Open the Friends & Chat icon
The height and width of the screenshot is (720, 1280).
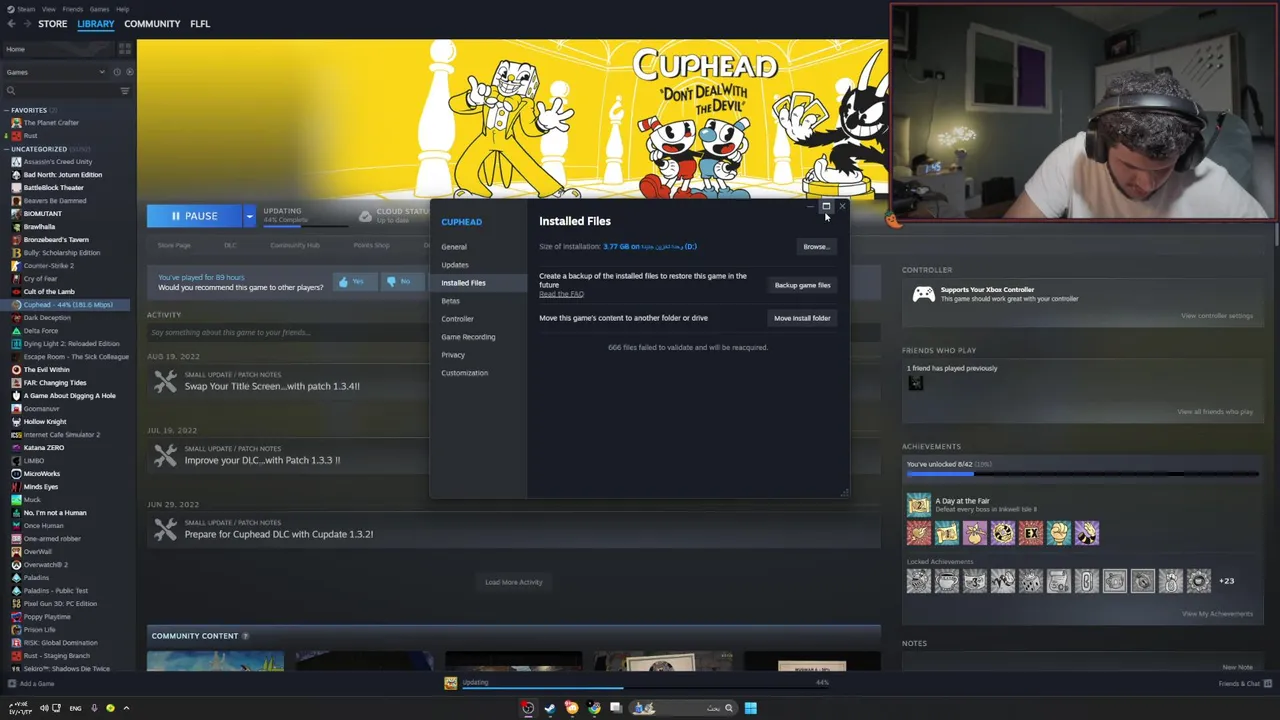point(1269,684)
